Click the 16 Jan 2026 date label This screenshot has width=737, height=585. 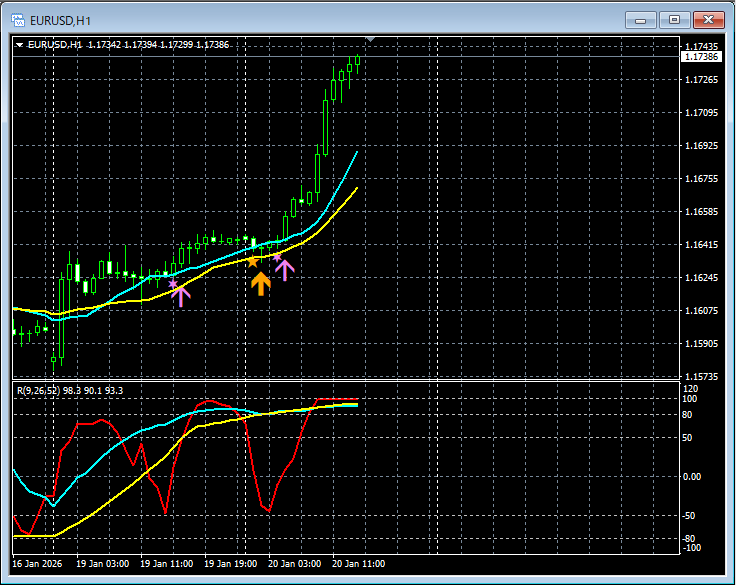(37, 563)
